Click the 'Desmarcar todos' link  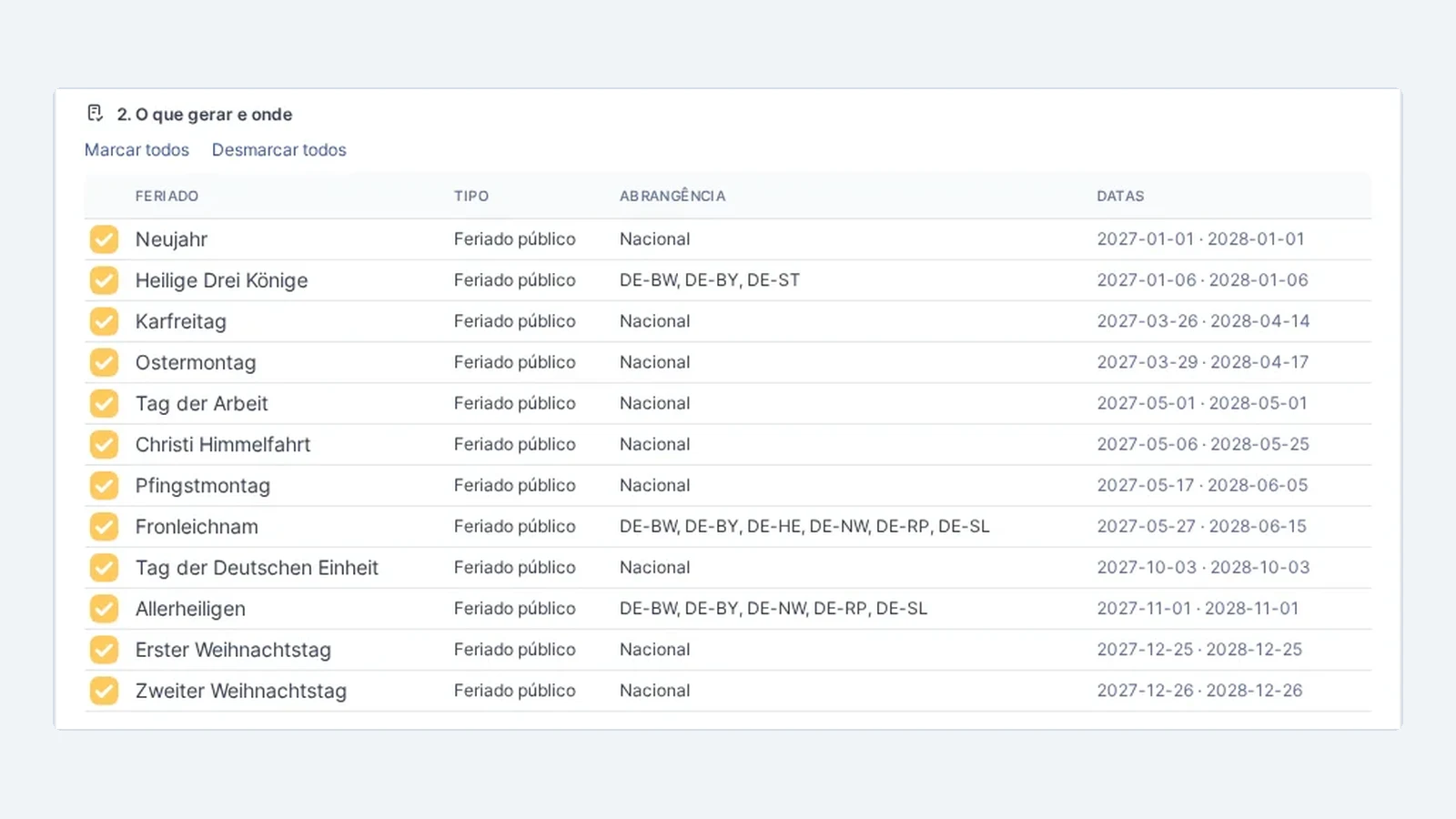tap(279, 150)
